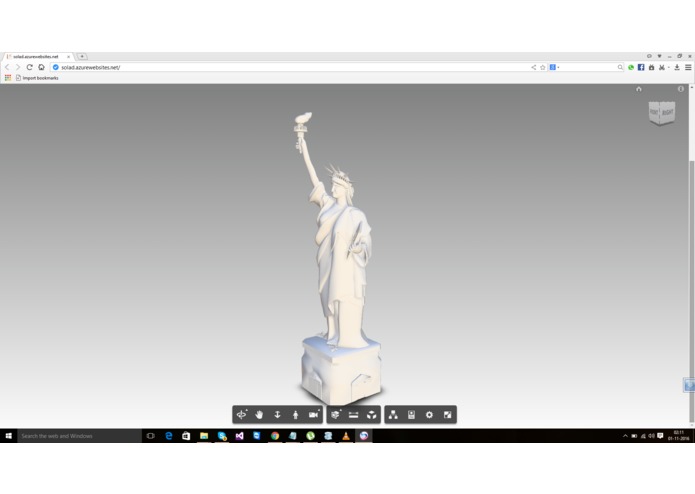This screenshot has width=695, height=494.
Task: Click the browser search box
Action: pos(588,67)
